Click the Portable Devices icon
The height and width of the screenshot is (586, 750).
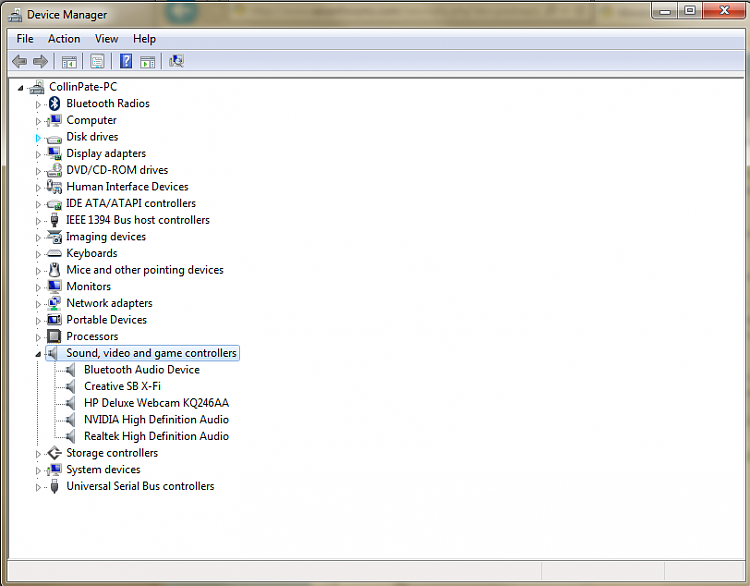(55, 320)
